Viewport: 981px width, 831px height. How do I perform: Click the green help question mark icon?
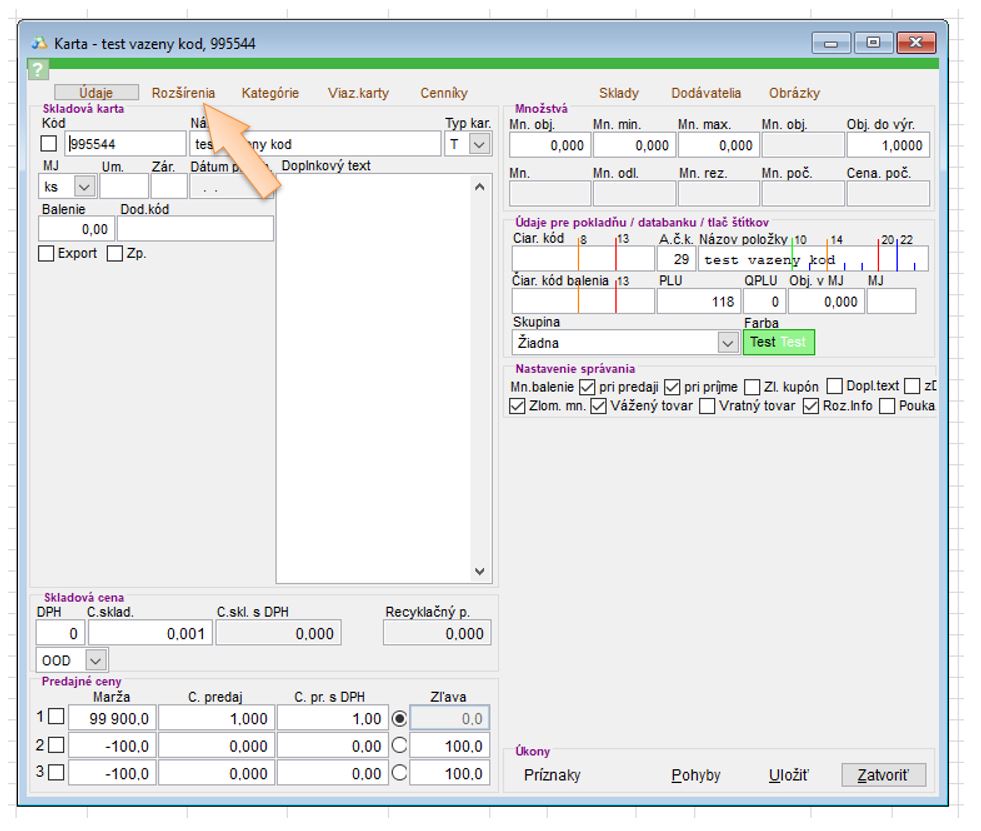click(x=37, y=69)
